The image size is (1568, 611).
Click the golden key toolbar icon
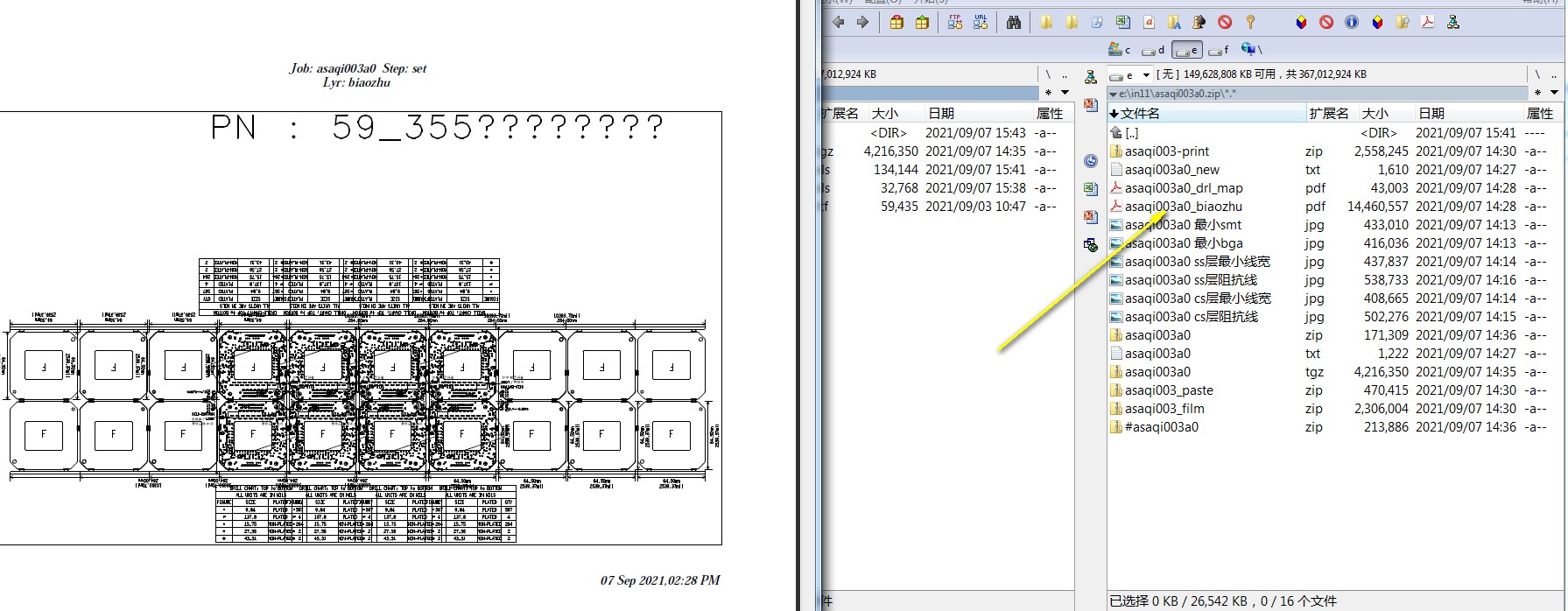coord(1250,23)
